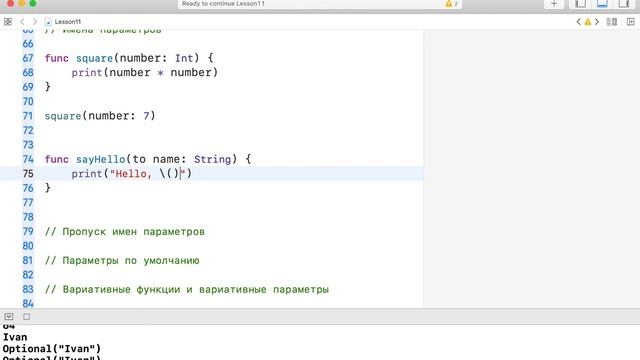
Task: Click the comment "// Параметры по умолчанию"
Action: 122,260
